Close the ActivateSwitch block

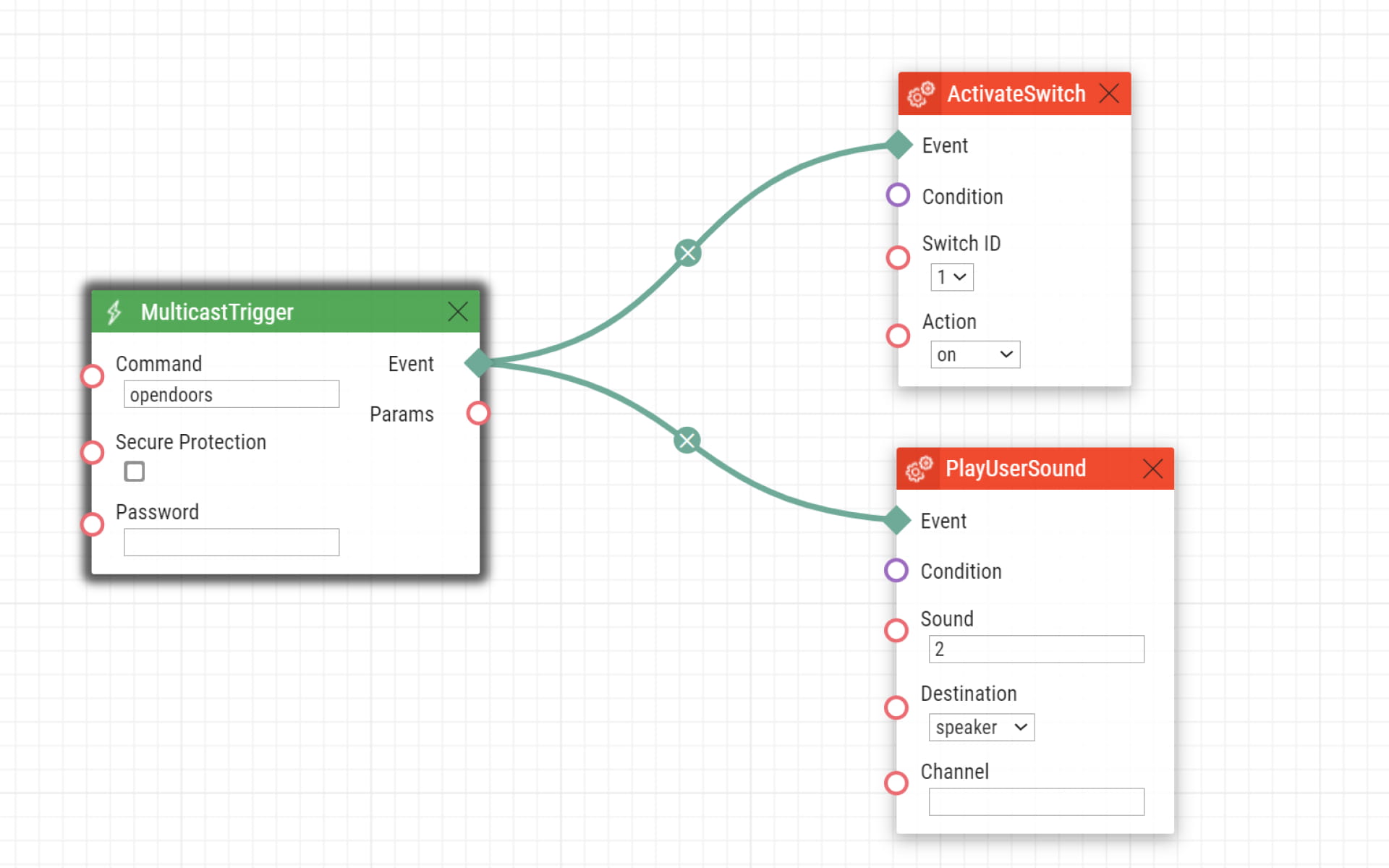pyautogui.click(x=1109, y=93)
